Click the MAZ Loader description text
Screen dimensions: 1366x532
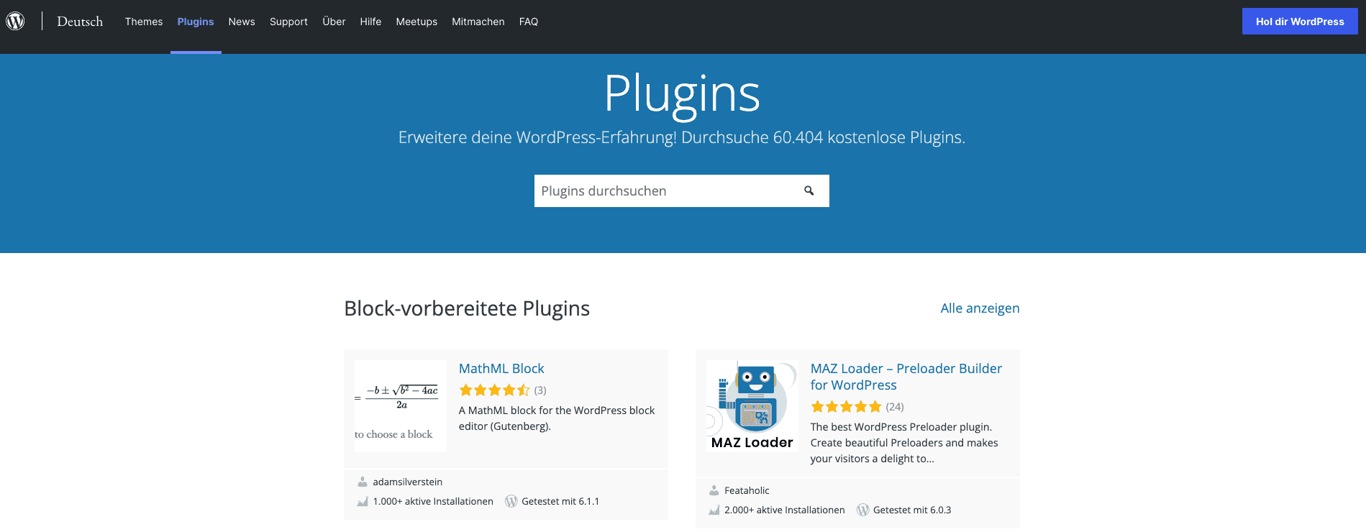point(905,442)
